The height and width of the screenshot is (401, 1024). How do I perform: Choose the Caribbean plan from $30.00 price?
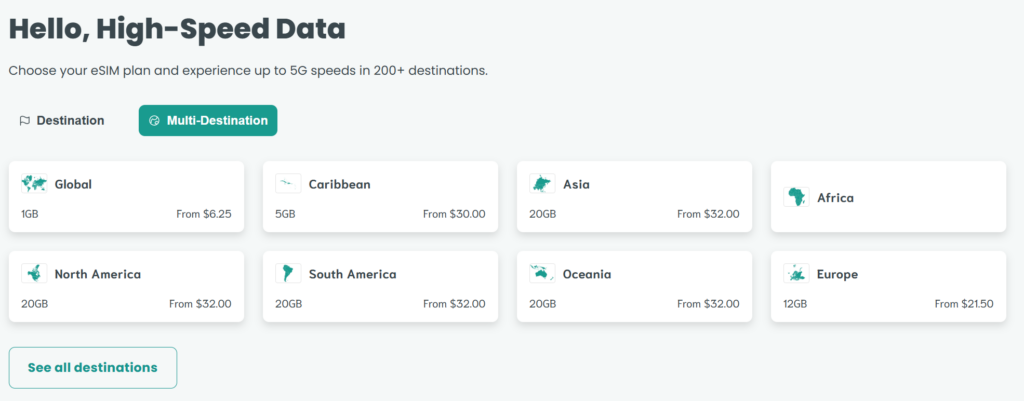pos(454,214)
